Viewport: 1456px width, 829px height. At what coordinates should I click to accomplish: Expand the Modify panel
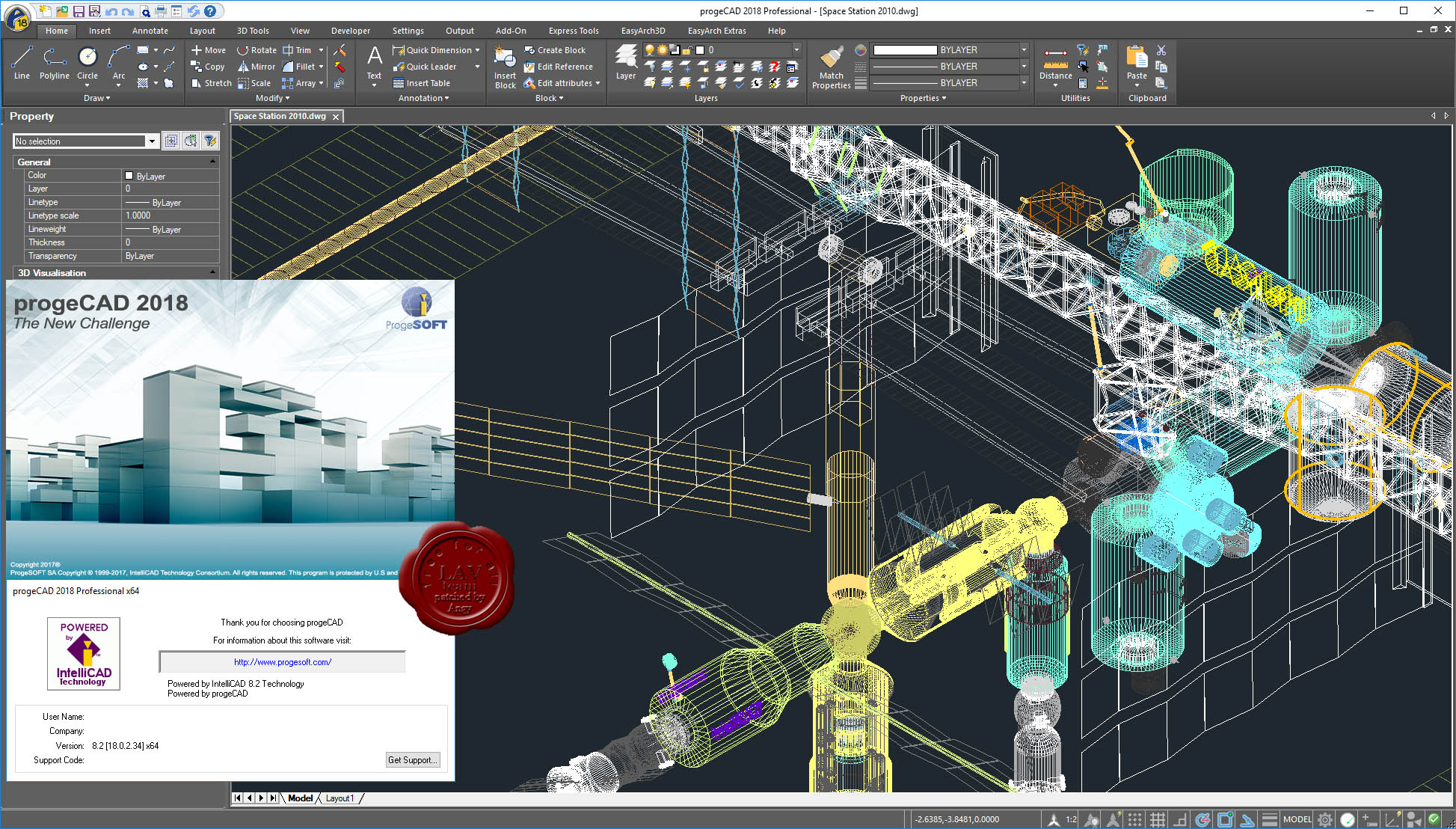(x=272, y=98)
